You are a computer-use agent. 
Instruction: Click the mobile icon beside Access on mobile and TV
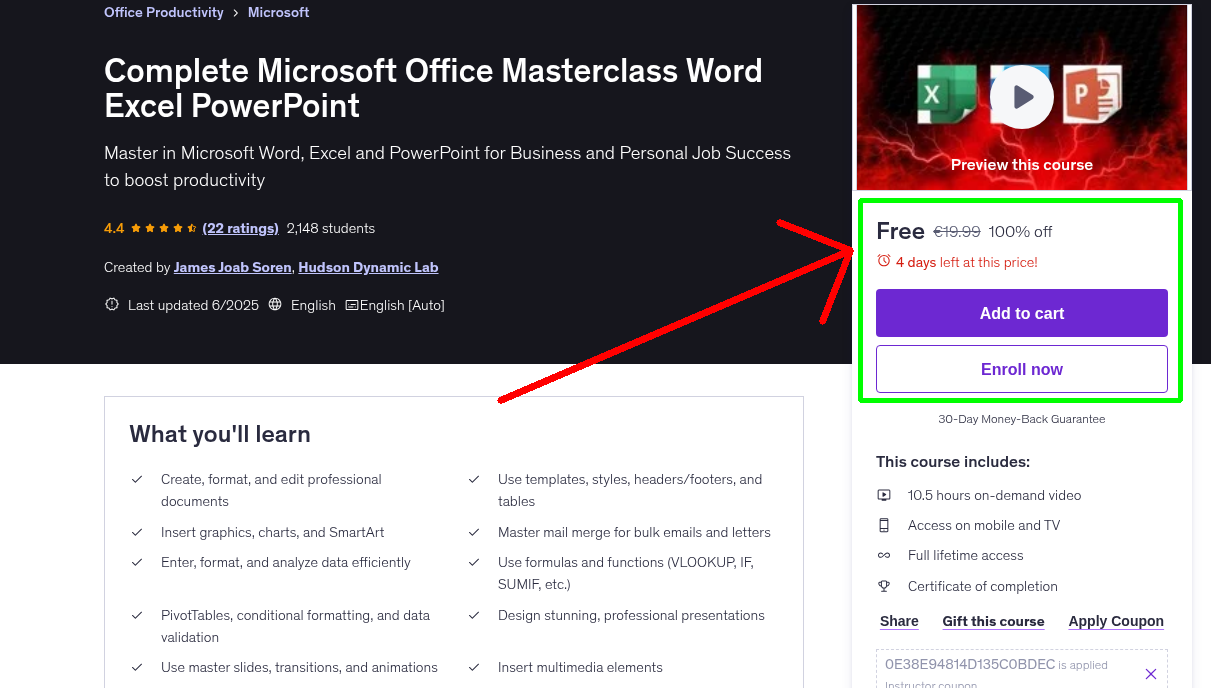(x=884, y=525)
